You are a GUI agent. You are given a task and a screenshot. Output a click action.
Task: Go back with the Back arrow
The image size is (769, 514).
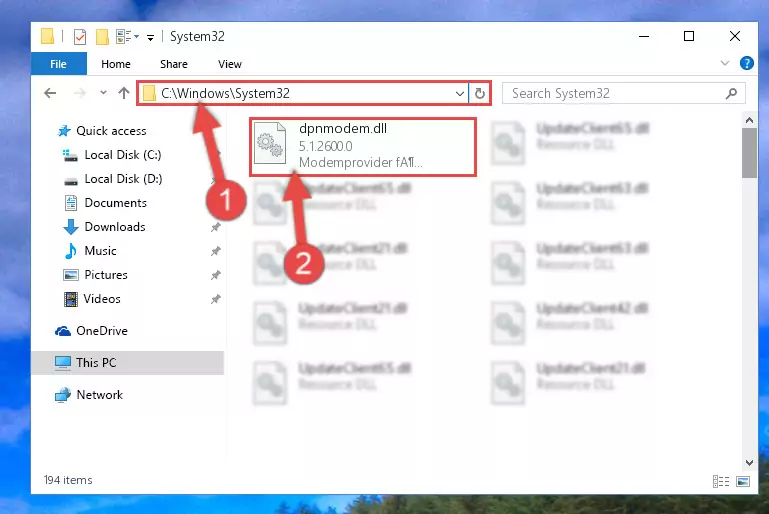50,93
